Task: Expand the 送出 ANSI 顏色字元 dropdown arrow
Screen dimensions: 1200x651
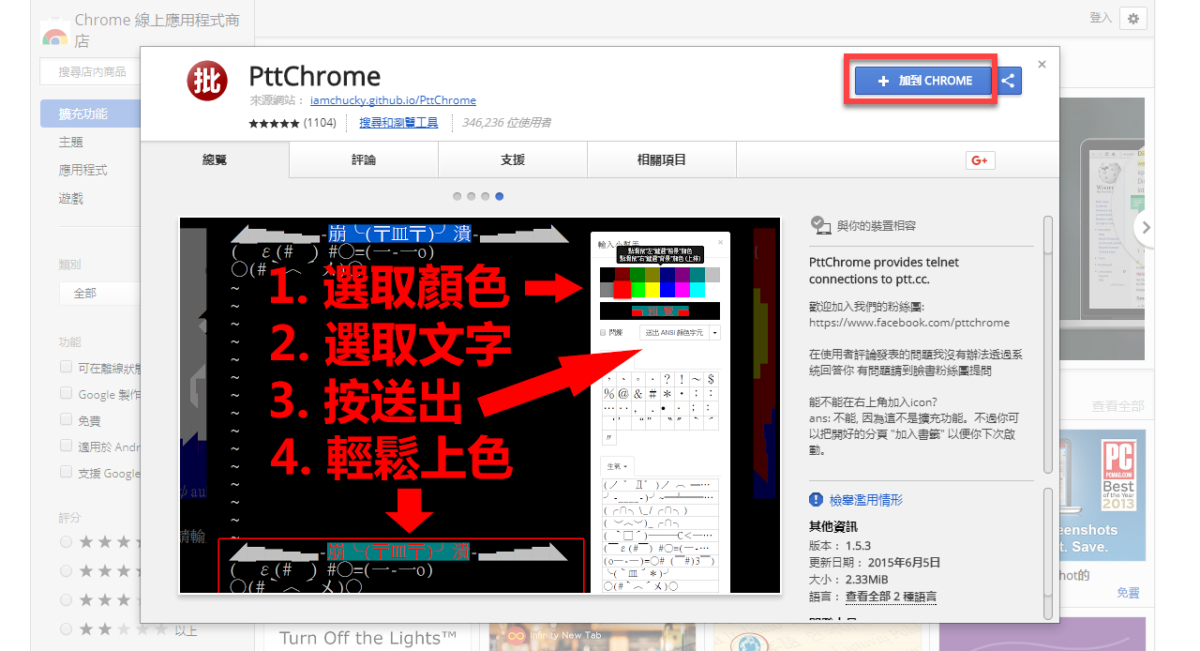Action: (714, 333)
